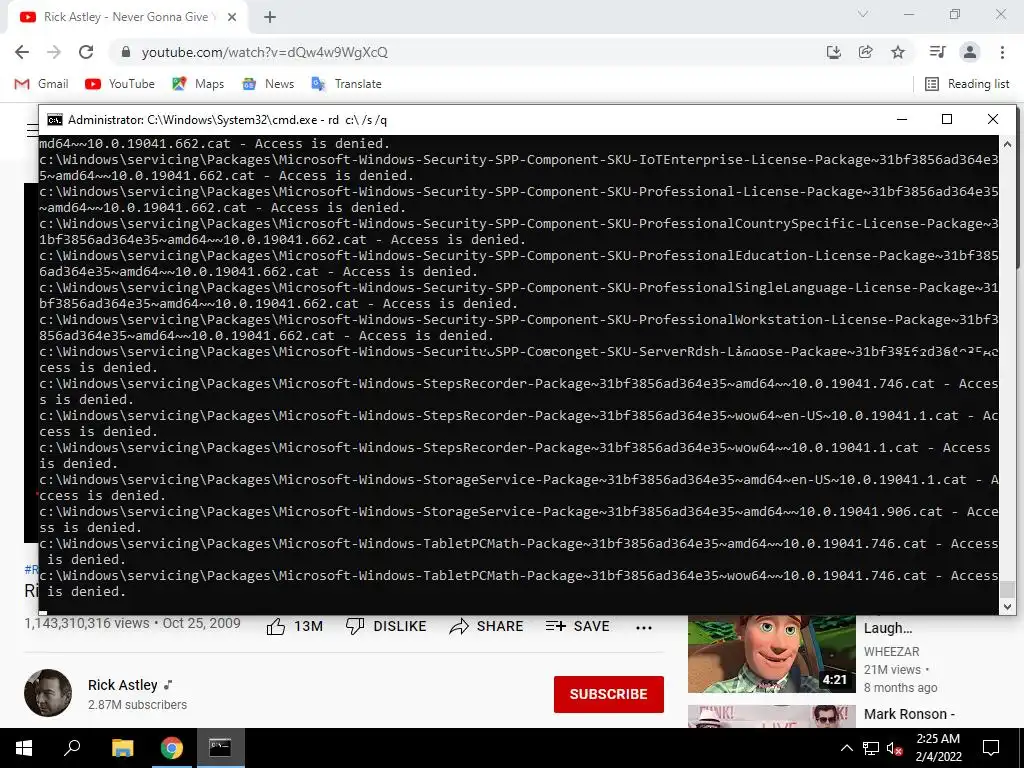Open Windows taskbar search
Screen dimensions: 1024x768
click(x=72, y=748)
